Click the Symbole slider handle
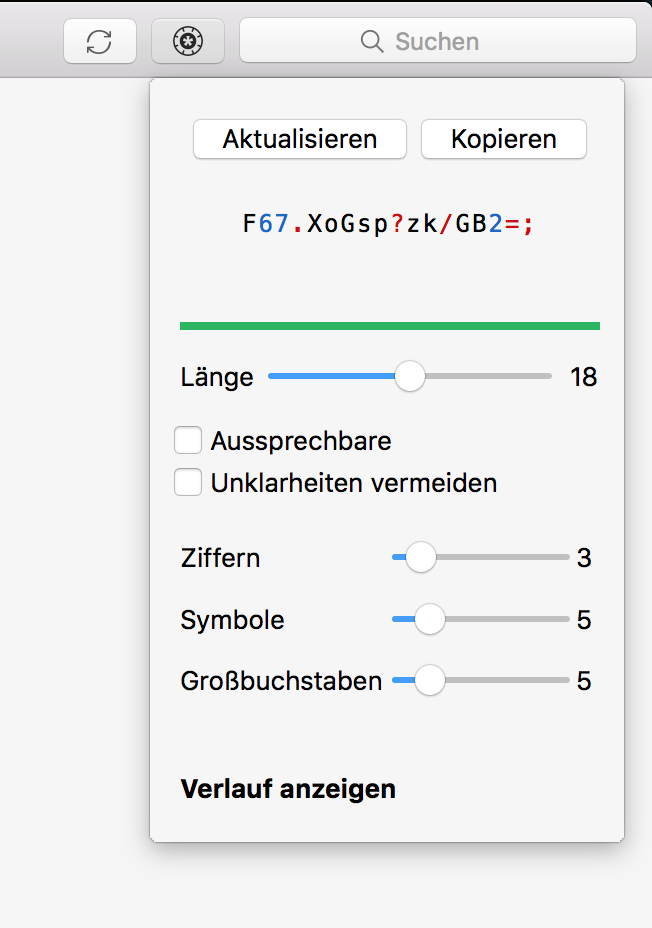652x928 pixels. [430, 620]
